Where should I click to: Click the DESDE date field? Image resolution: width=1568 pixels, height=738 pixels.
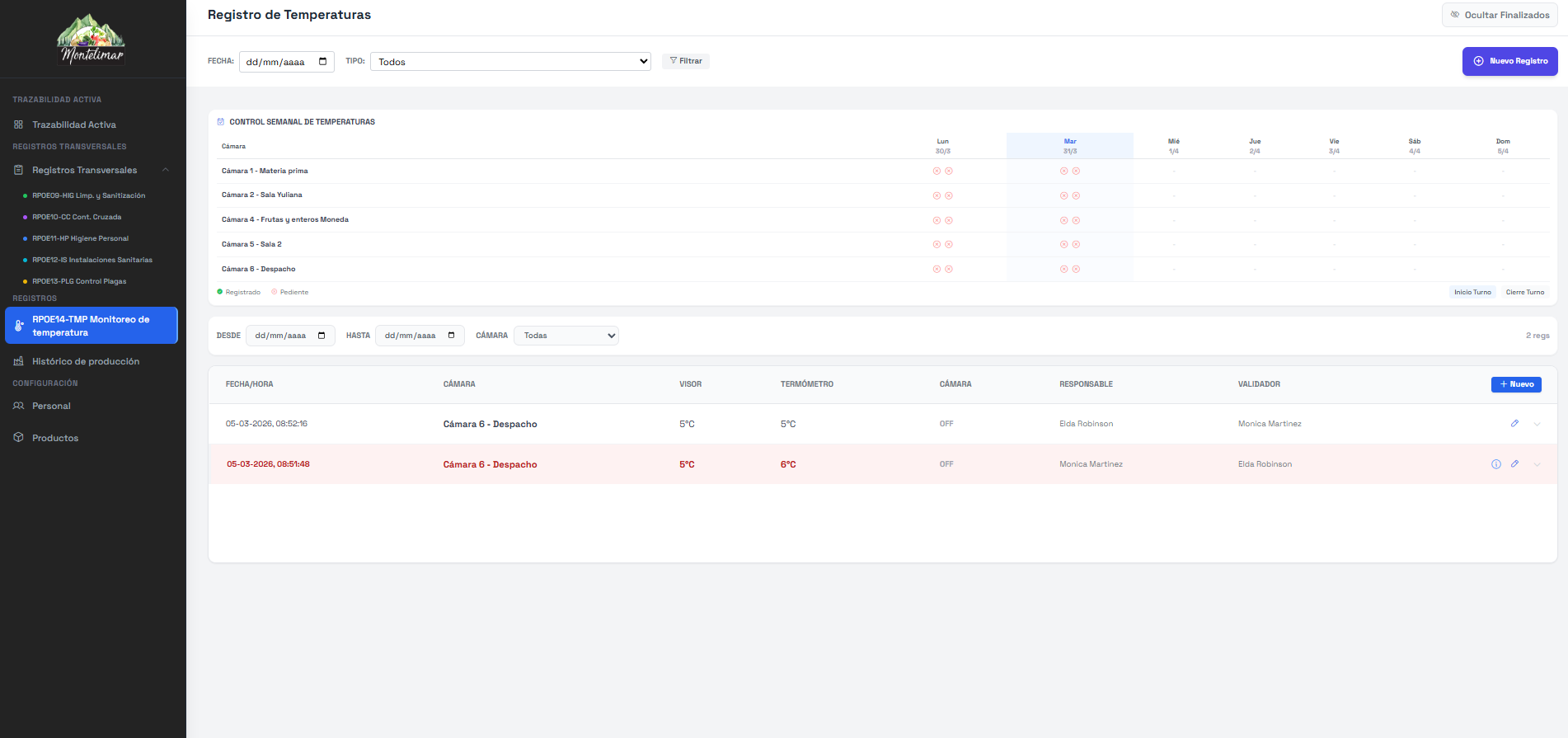[290, 336]
